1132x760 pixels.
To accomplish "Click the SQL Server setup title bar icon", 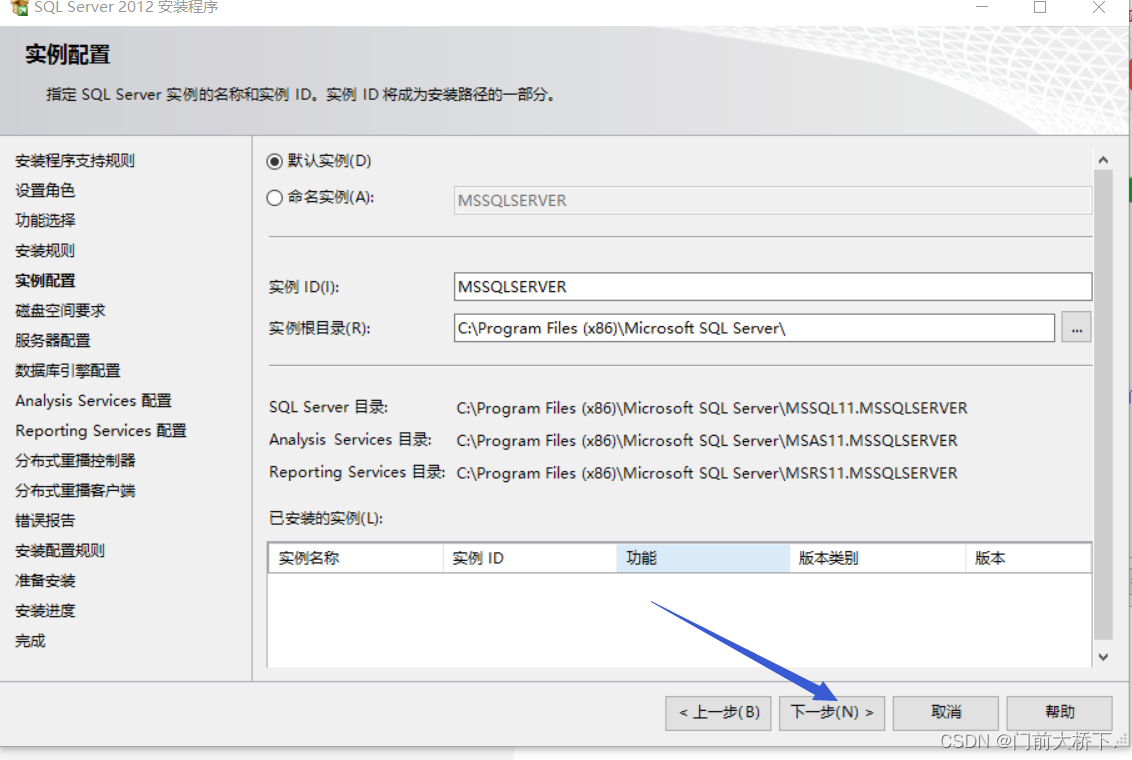I will 19,6.
